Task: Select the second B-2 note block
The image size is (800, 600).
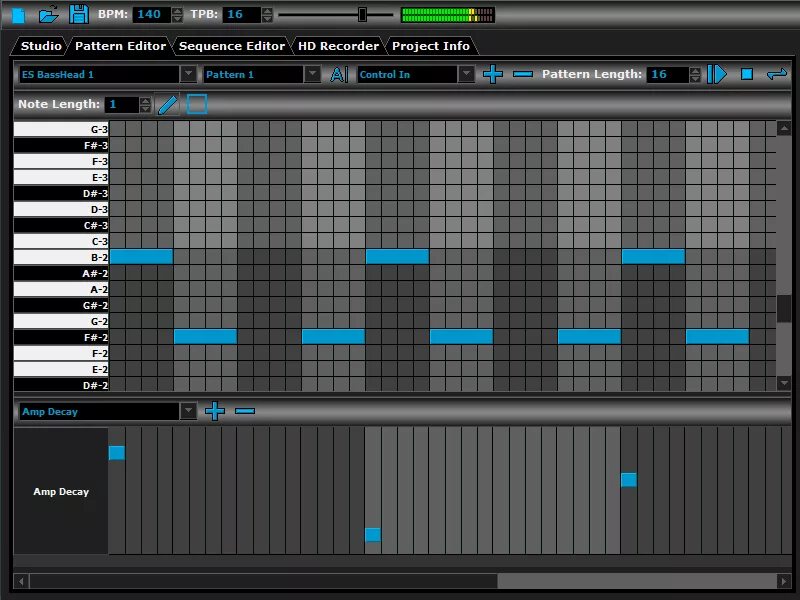Action: point(397,256)
